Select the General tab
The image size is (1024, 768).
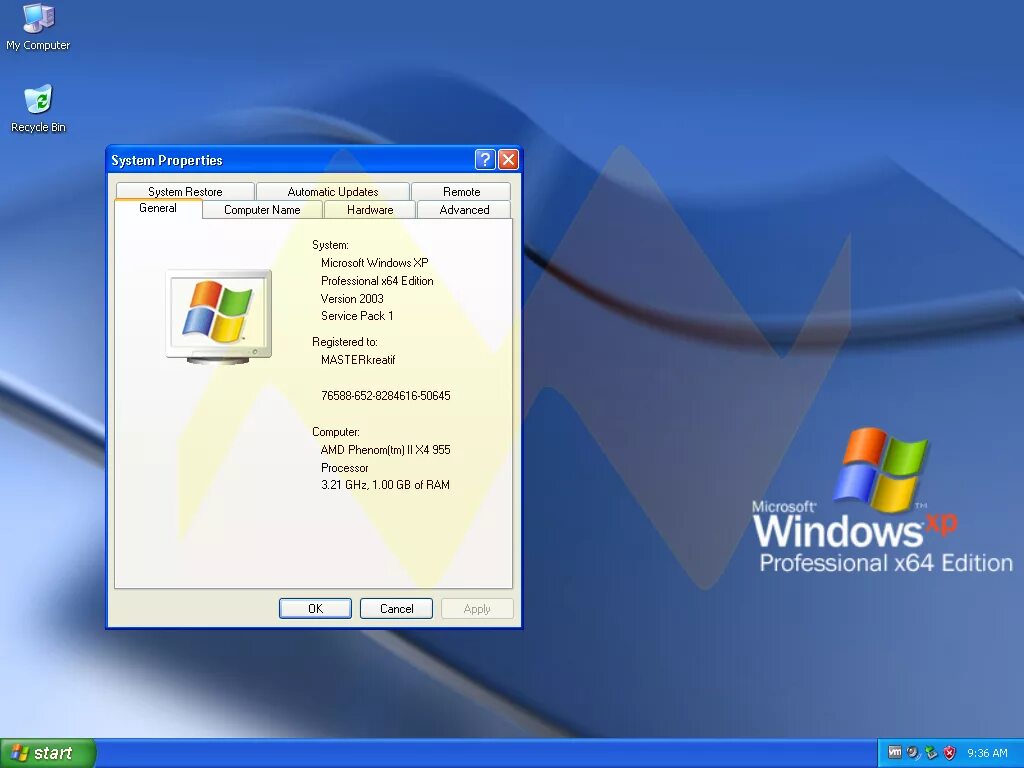tap(158, 208)
